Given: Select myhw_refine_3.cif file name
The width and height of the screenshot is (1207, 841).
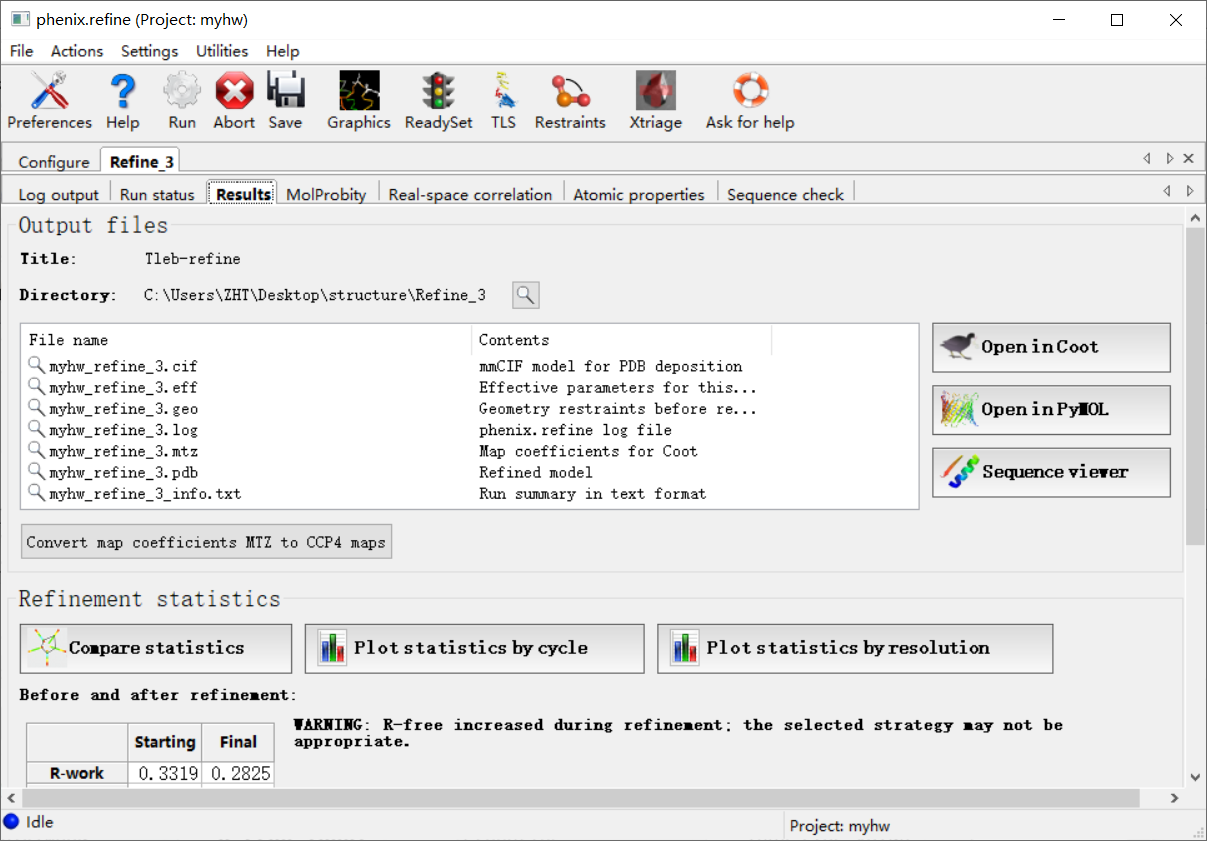Looking at the screenshot, I should coord(123,366).
